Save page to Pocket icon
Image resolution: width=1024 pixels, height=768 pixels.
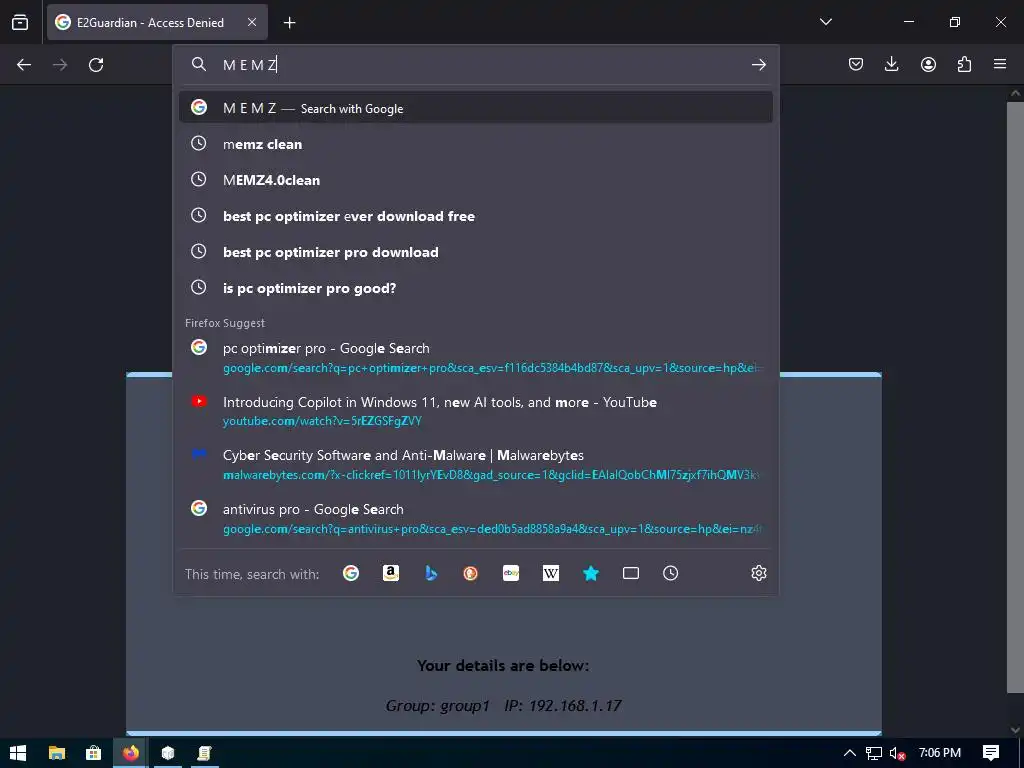point(856,64)
